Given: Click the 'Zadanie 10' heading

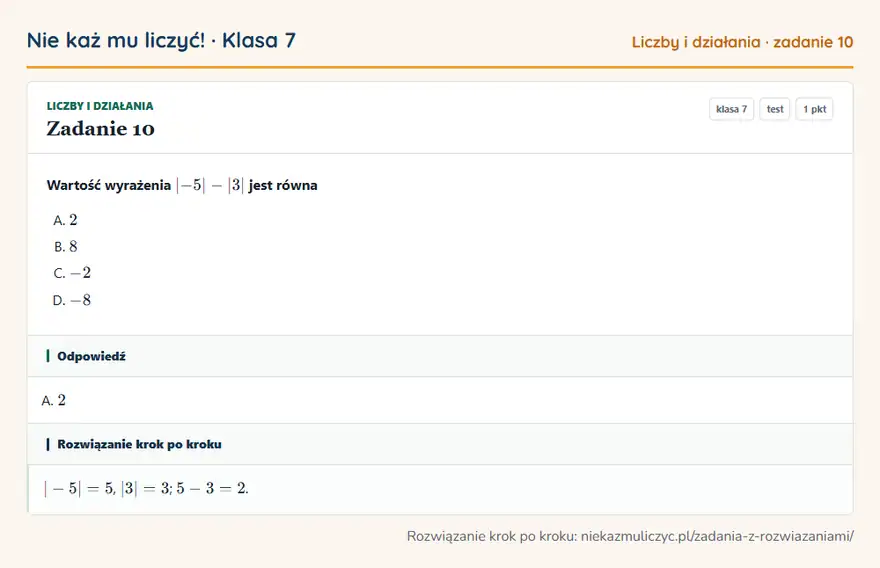Looking at the screenshot, I should (100, 129).
